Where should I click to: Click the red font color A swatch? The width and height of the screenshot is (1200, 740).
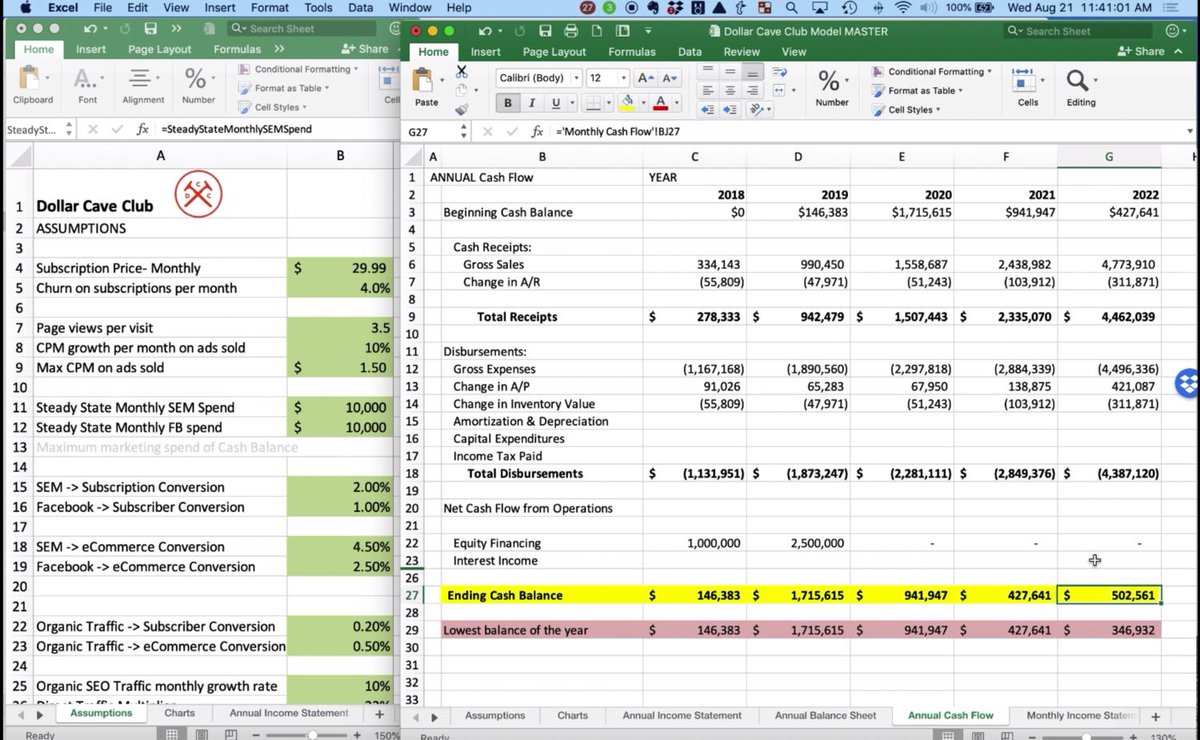coord(660,103)
